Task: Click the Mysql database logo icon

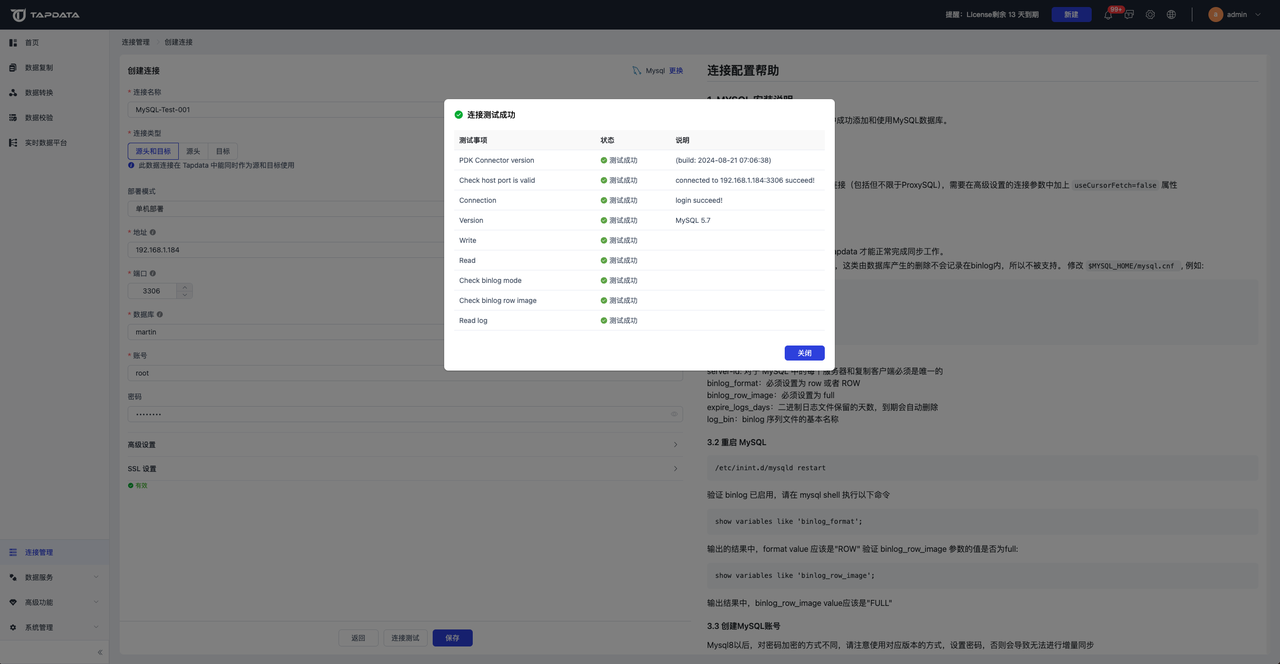Action: (x=637, y=71)
